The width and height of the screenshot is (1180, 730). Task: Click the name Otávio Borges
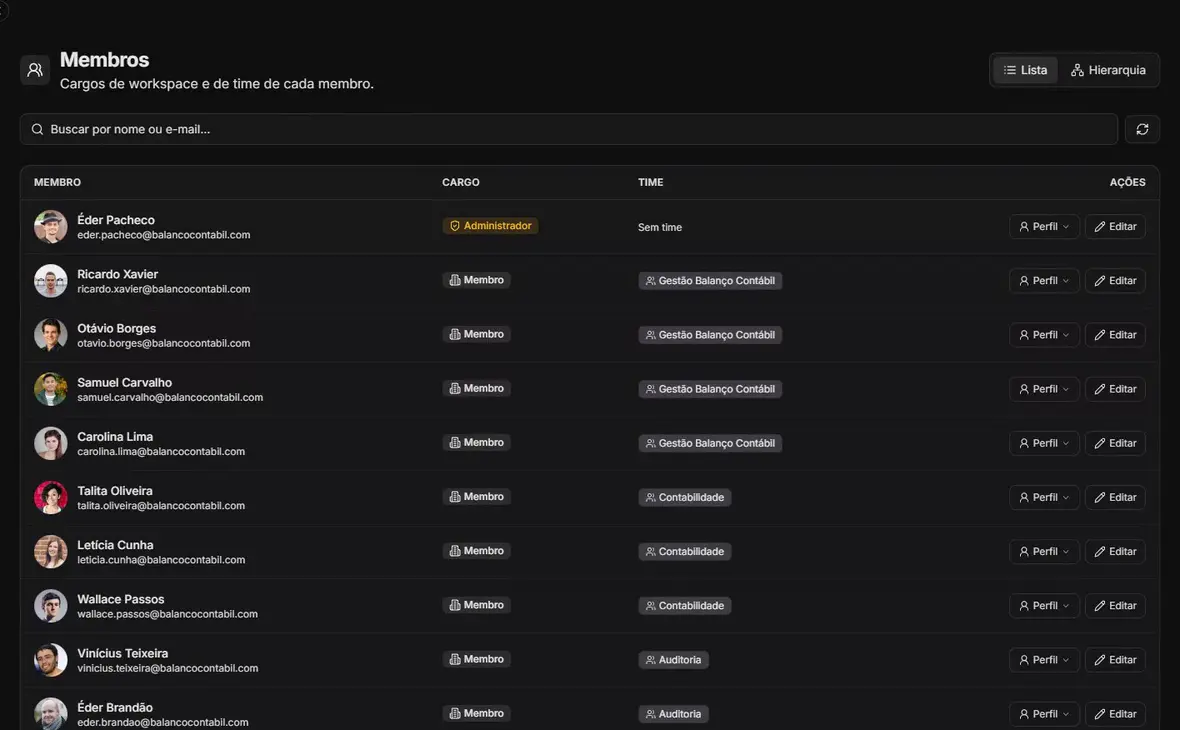pos(117,328)
